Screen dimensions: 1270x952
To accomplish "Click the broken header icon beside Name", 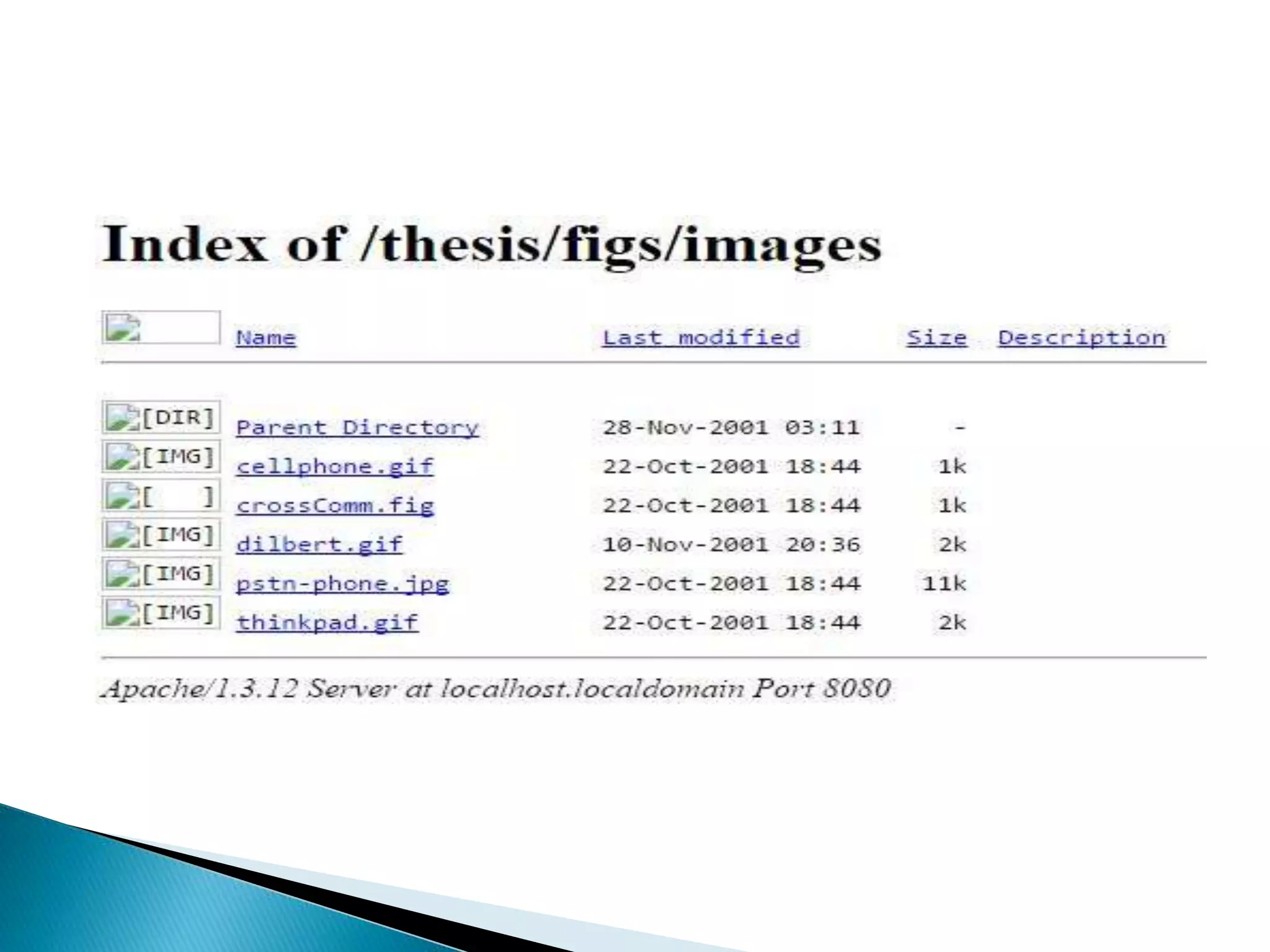I will (x=161, y=328).
